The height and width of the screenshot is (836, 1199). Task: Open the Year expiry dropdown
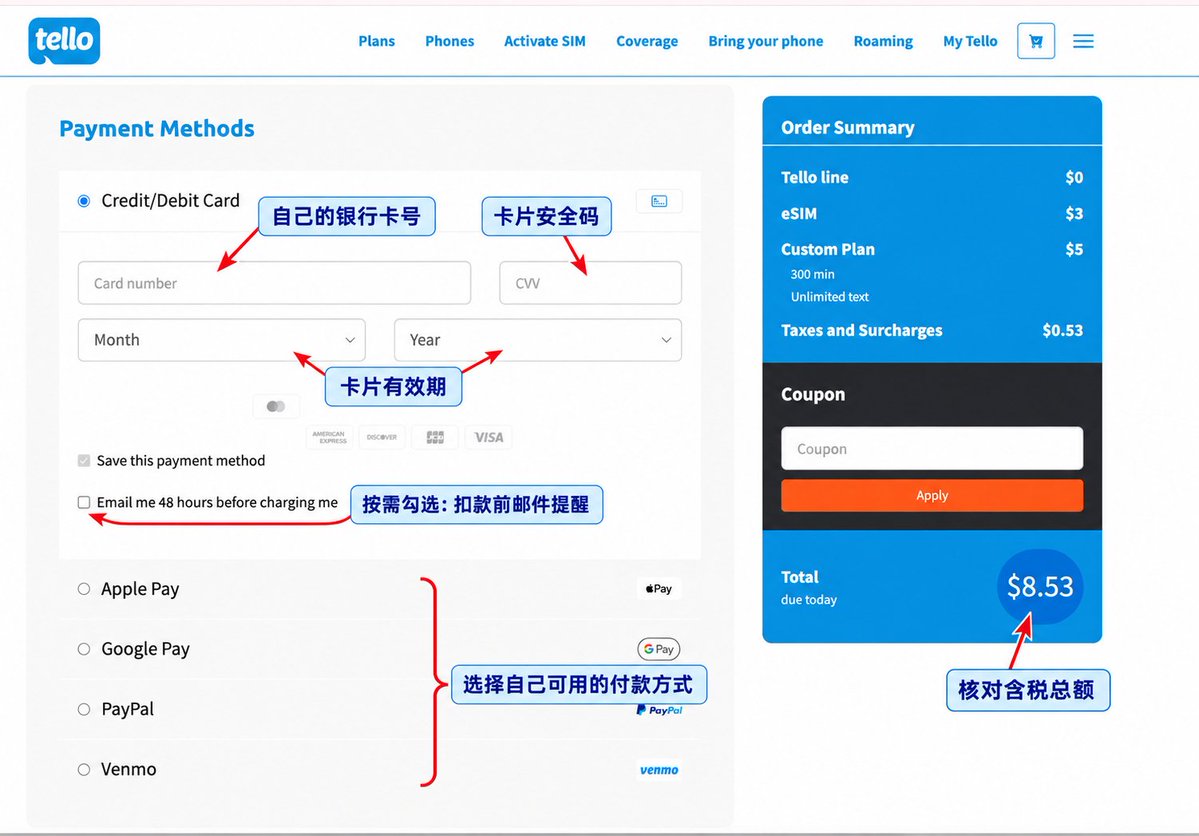538,340
